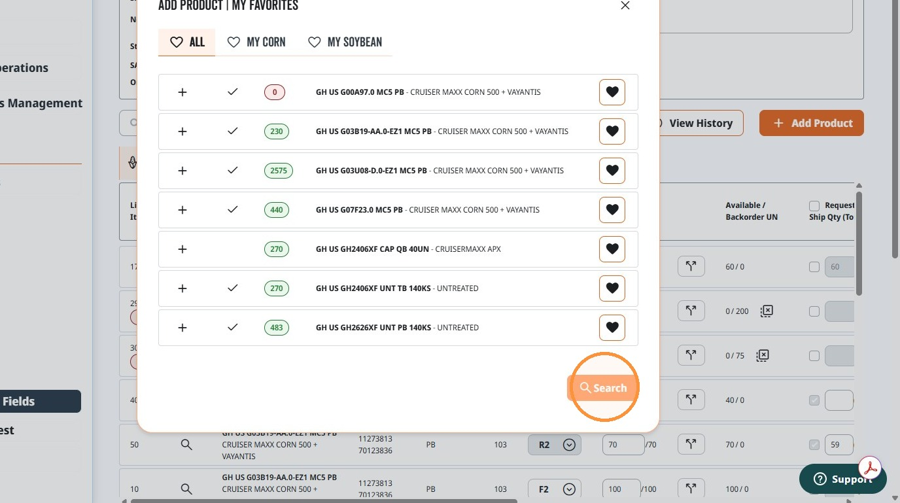Click the table vertical scrollbar
Image resolution: width=900 pixels, height=503 pixels.
[859, 243]
